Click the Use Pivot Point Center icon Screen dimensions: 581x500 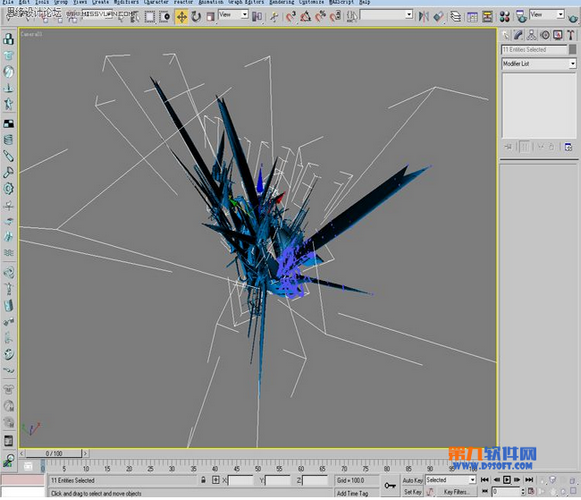pyautogui.click(x=257, y=17)
